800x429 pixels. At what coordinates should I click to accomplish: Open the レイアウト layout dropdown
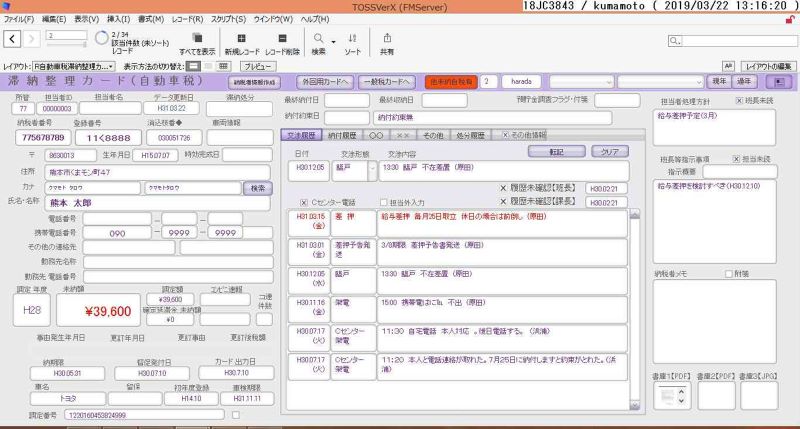tap(74, 66)
